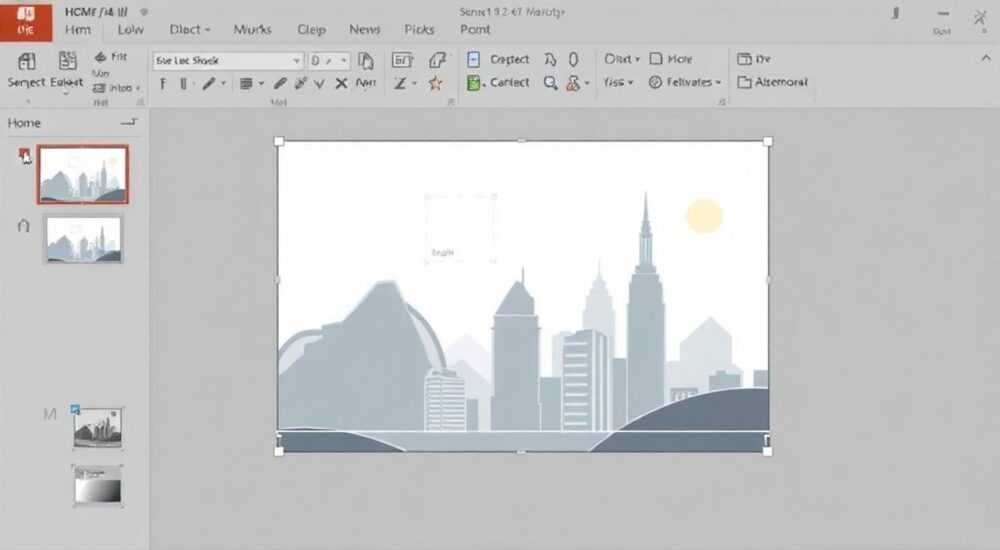Expand the Z style dropdown arrow
1000x550 pixels.
(415, 84)
